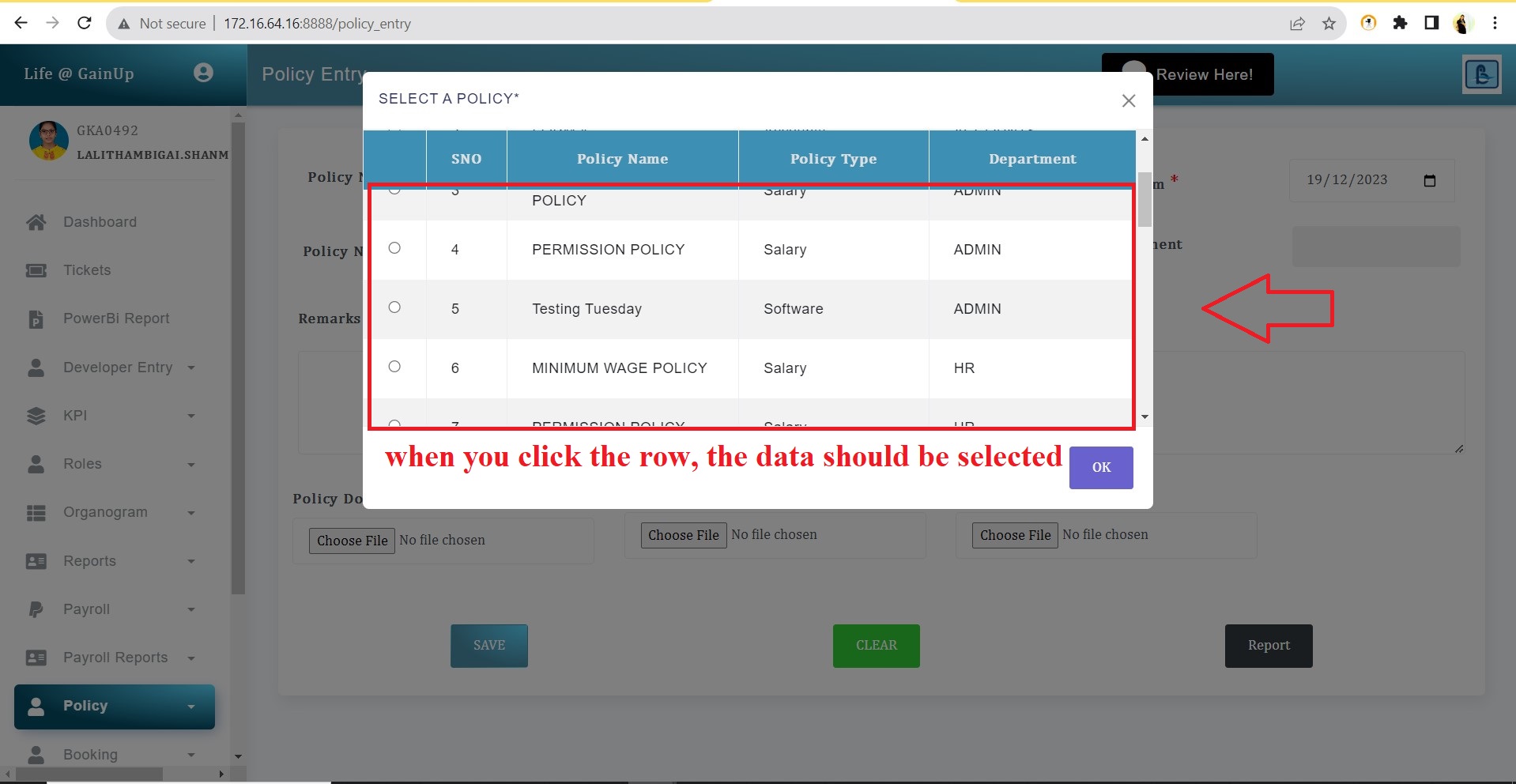Click the Tickets icon in sidebar
The image size is (1516, 784).
tap(36, 270)
